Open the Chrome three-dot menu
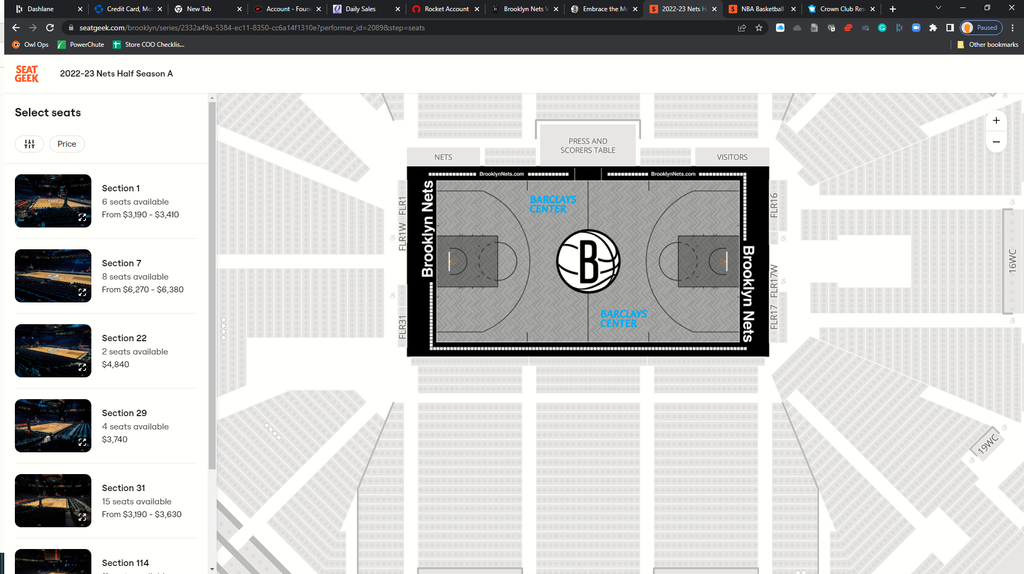The width and height of the screenshot is (1024, 574). 1011,28
